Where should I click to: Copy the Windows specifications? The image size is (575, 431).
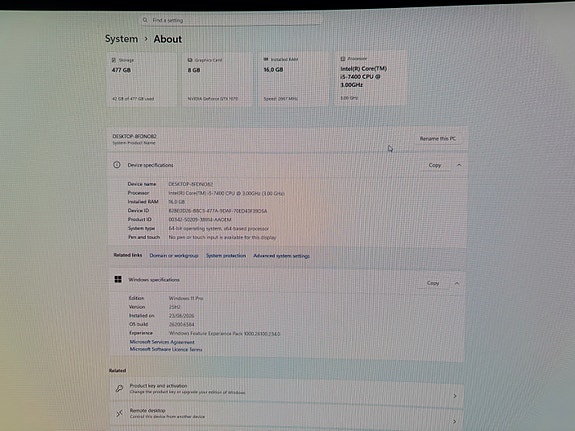(x=433, y=283)
